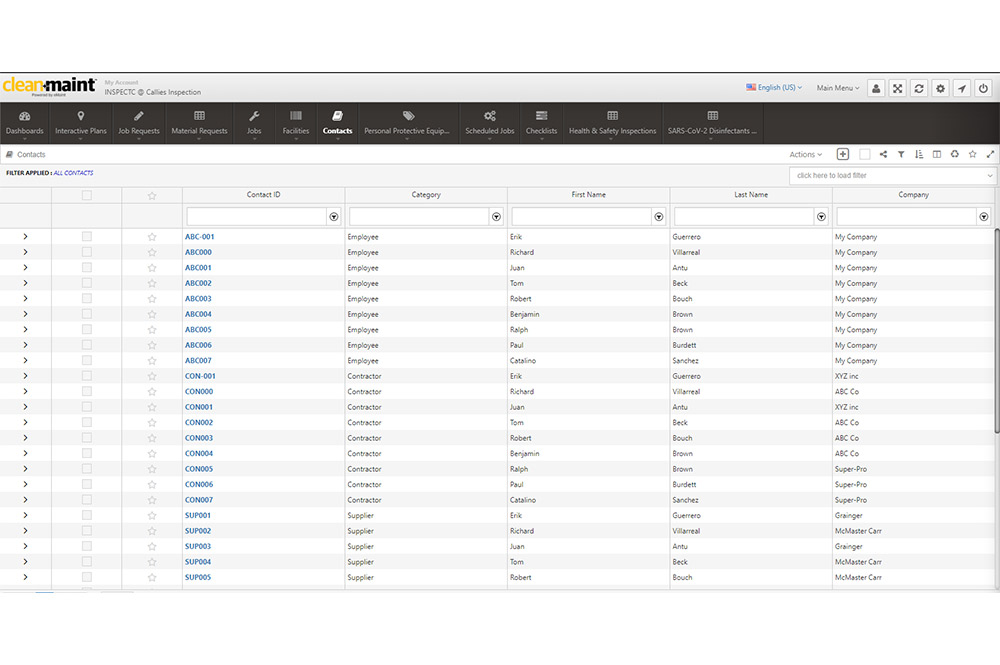The image size is (1000, 665).
Task: Open the Job Requests menu
Action: click(138, 124)
